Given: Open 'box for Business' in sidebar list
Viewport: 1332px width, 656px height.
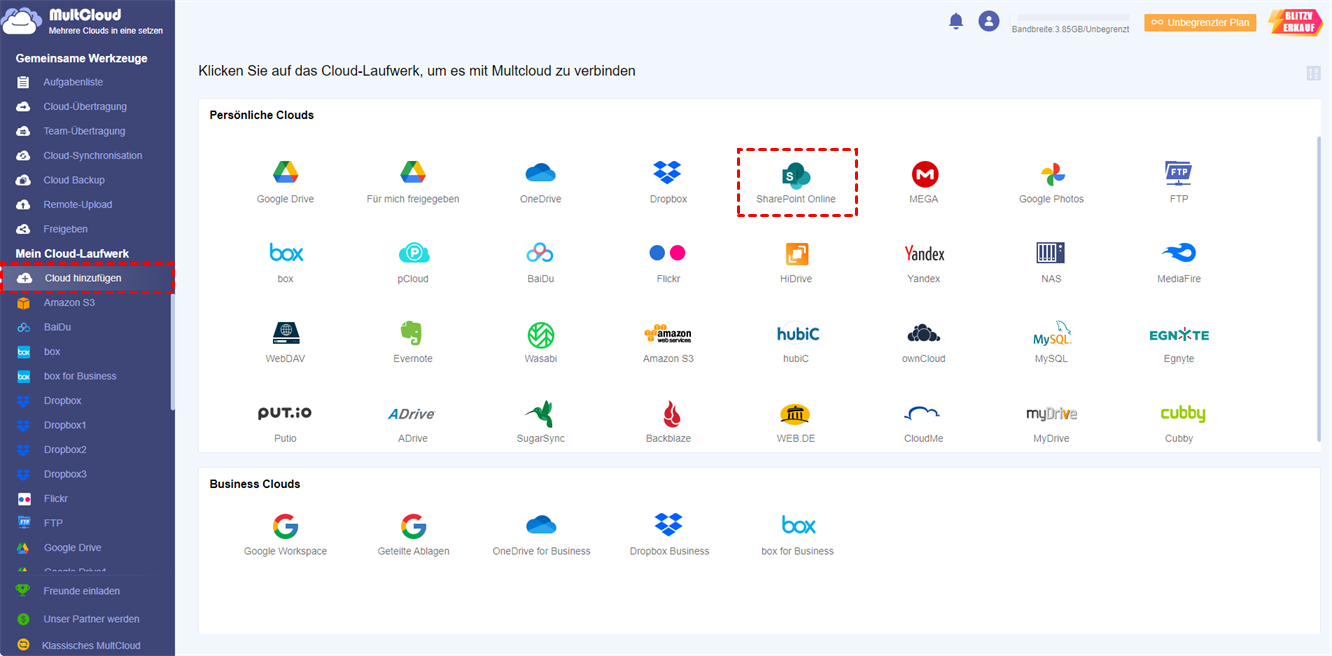Looking at the screenshot, I should click(x=80, y=376).
